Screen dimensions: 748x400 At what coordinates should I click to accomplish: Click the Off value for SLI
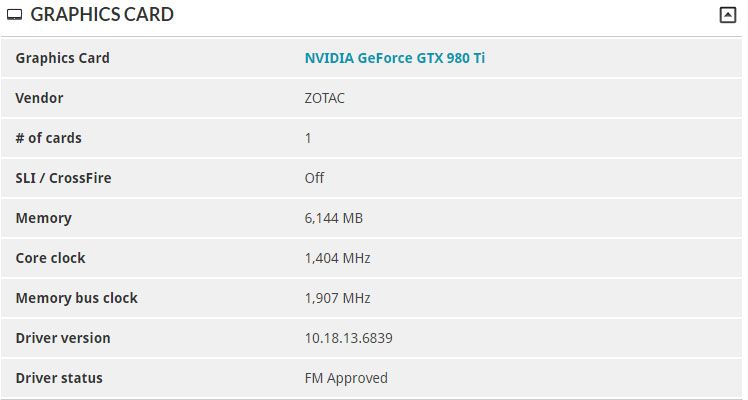tap(314, 178)
